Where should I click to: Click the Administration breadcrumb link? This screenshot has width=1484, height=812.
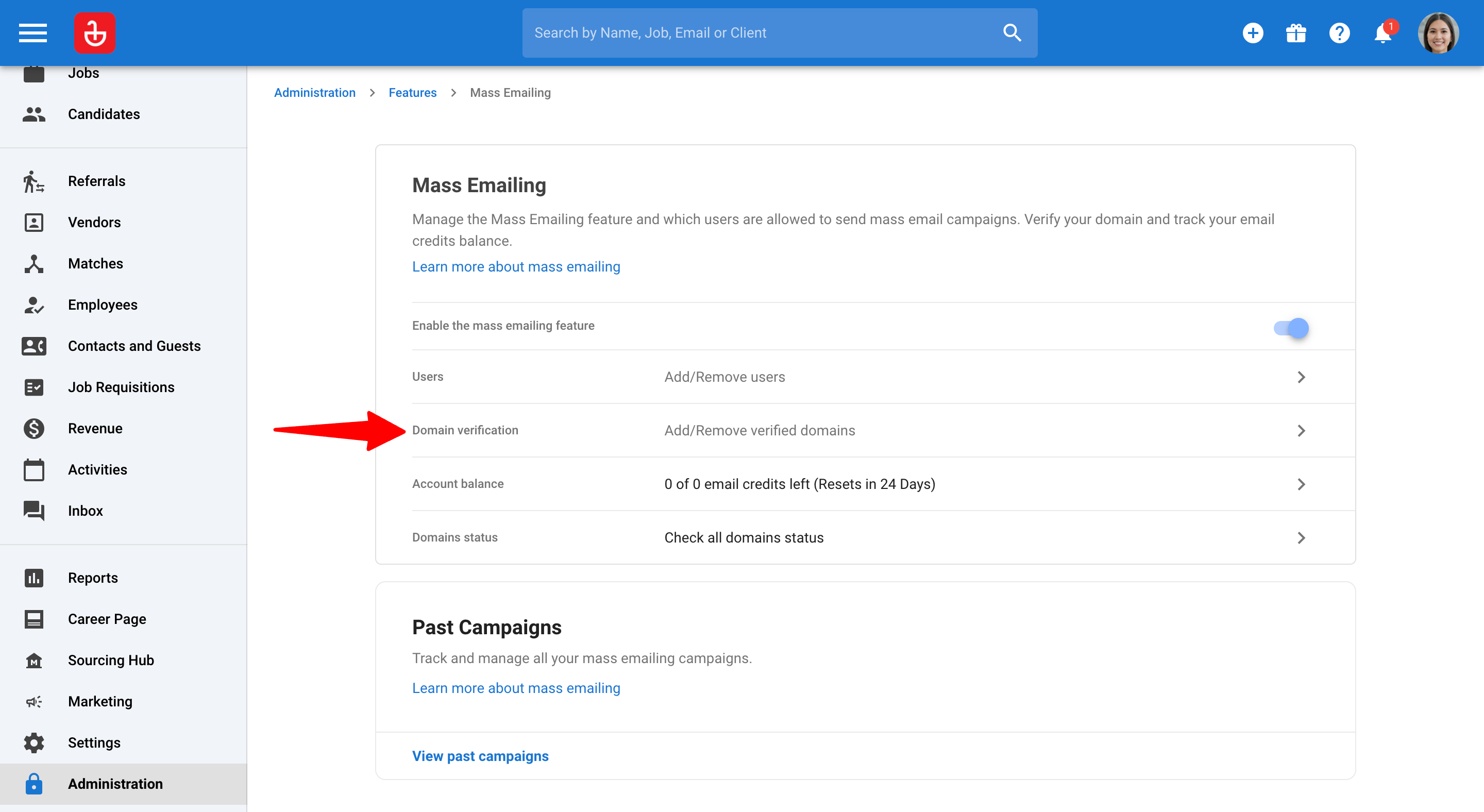point(314,93)
